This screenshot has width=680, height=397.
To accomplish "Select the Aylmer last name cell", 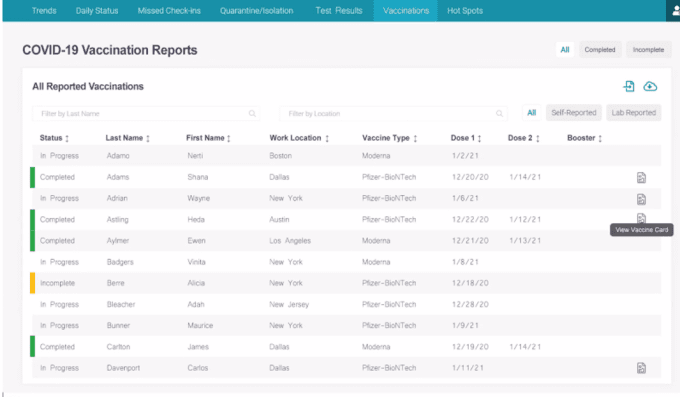I will pyautogui.click(x=118, y=241).
